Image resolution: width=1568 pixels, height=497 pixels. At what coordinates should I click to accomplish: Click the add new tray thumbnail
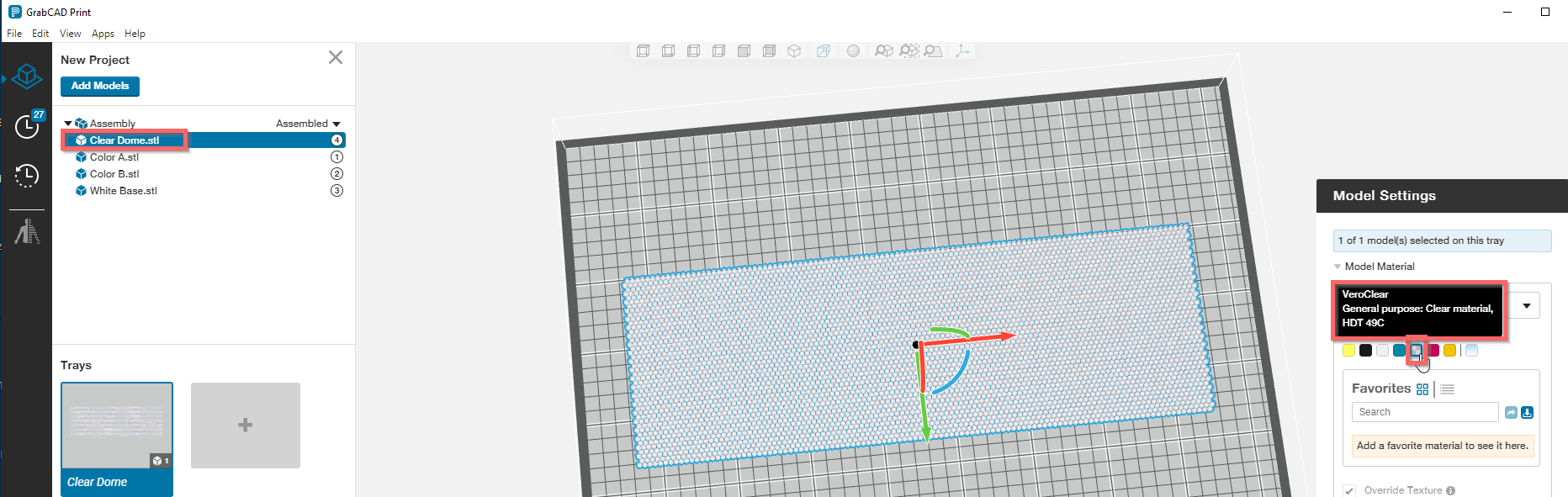245,425
